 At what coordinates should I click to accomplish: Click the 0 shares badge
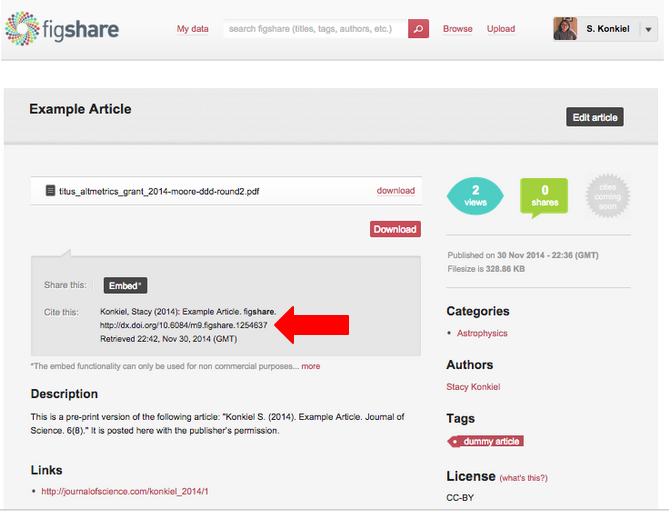coord(544,195)
